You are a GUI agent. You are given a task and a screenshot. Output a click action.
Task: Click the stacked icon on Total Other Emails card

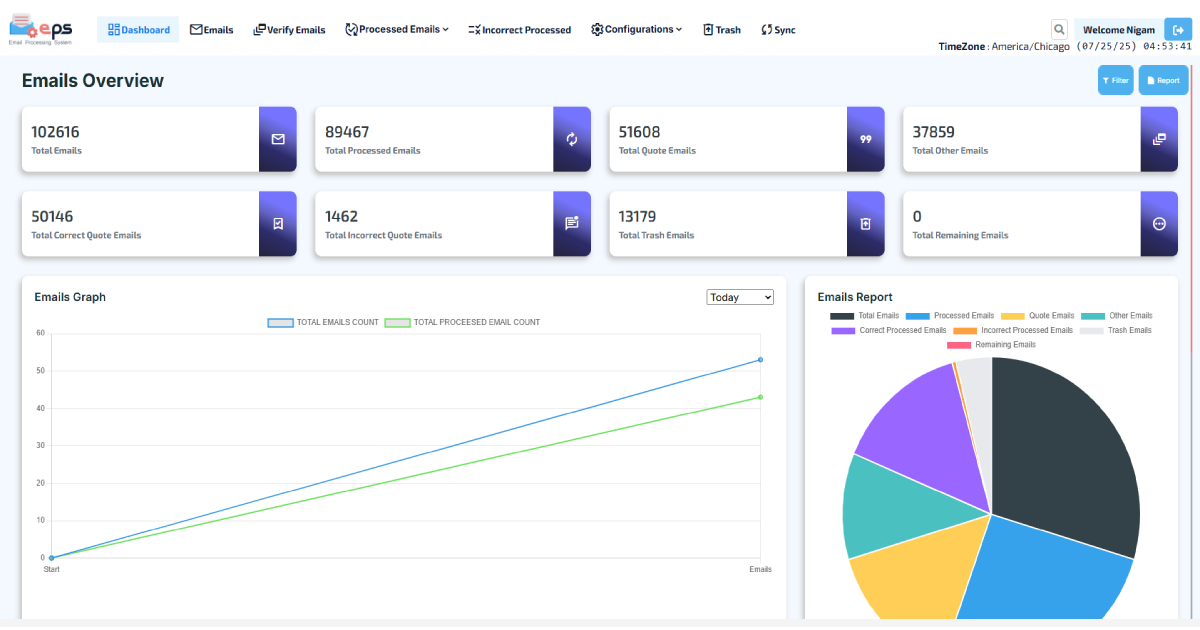coord(1159,139)
